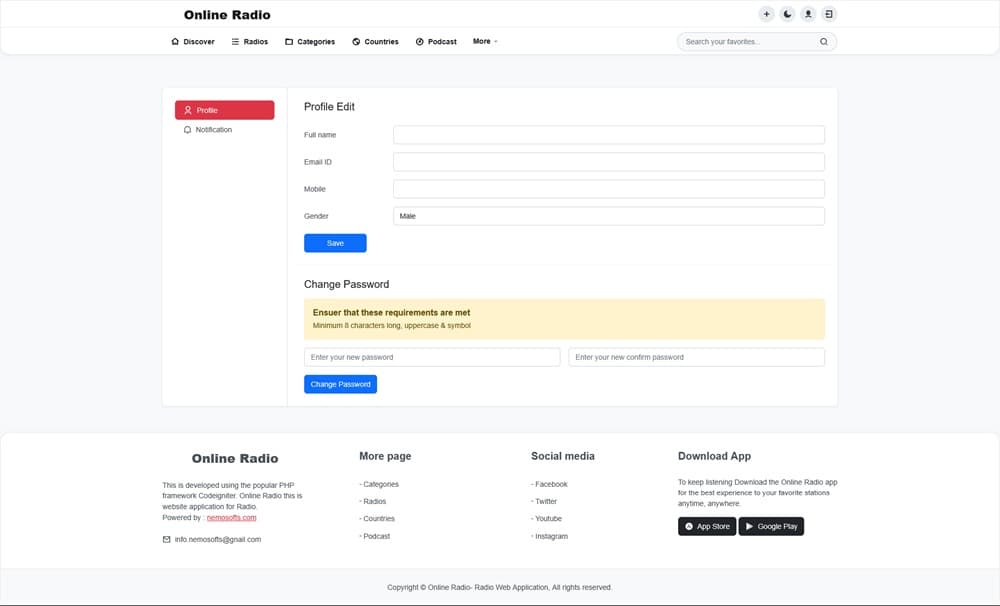Click the search magnifier icon
The height and width of the screenshot is (606, 1000).
point(823,42)
